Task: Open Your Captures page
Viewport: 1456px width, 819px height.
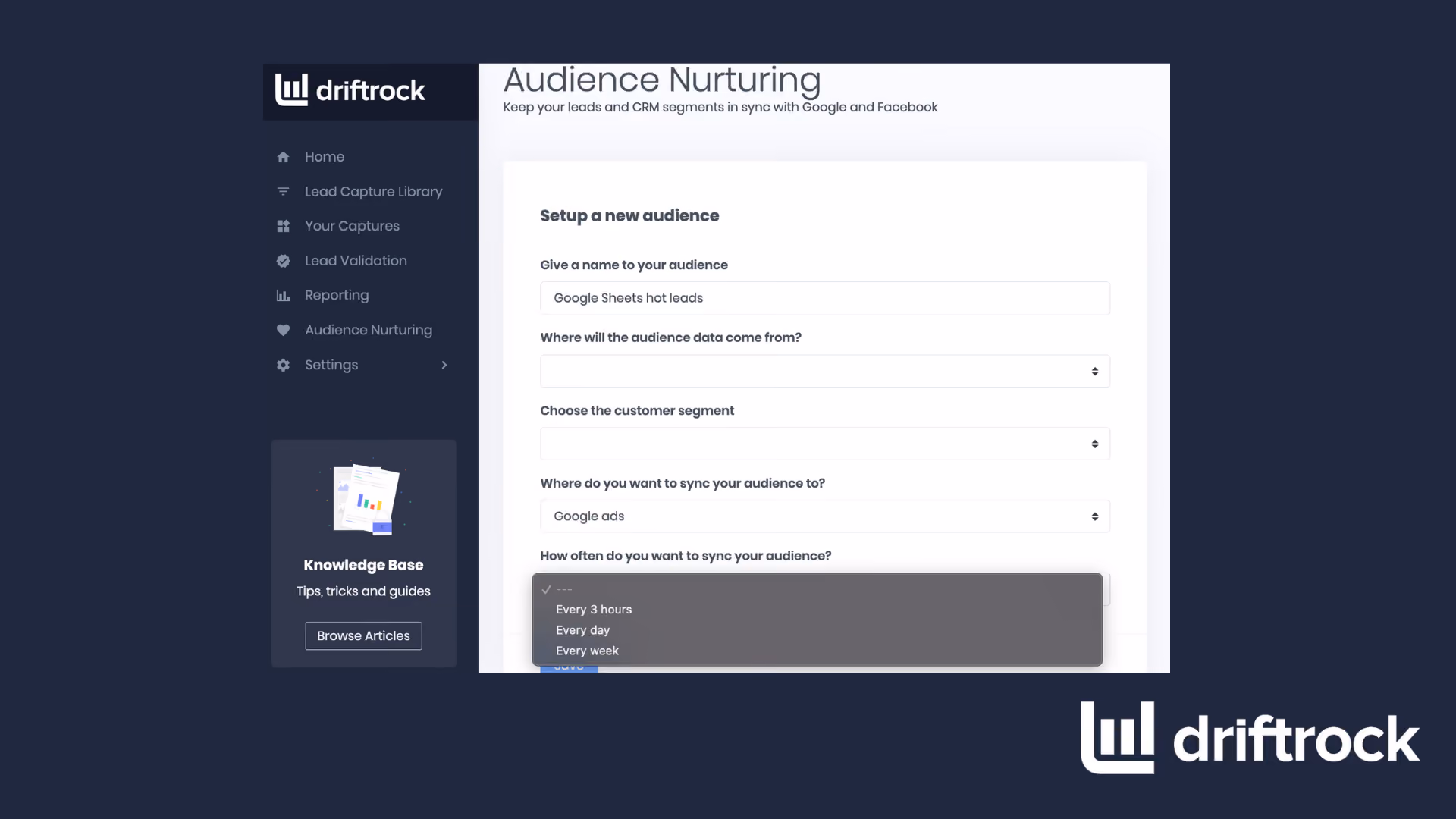Action: [352, 226]
